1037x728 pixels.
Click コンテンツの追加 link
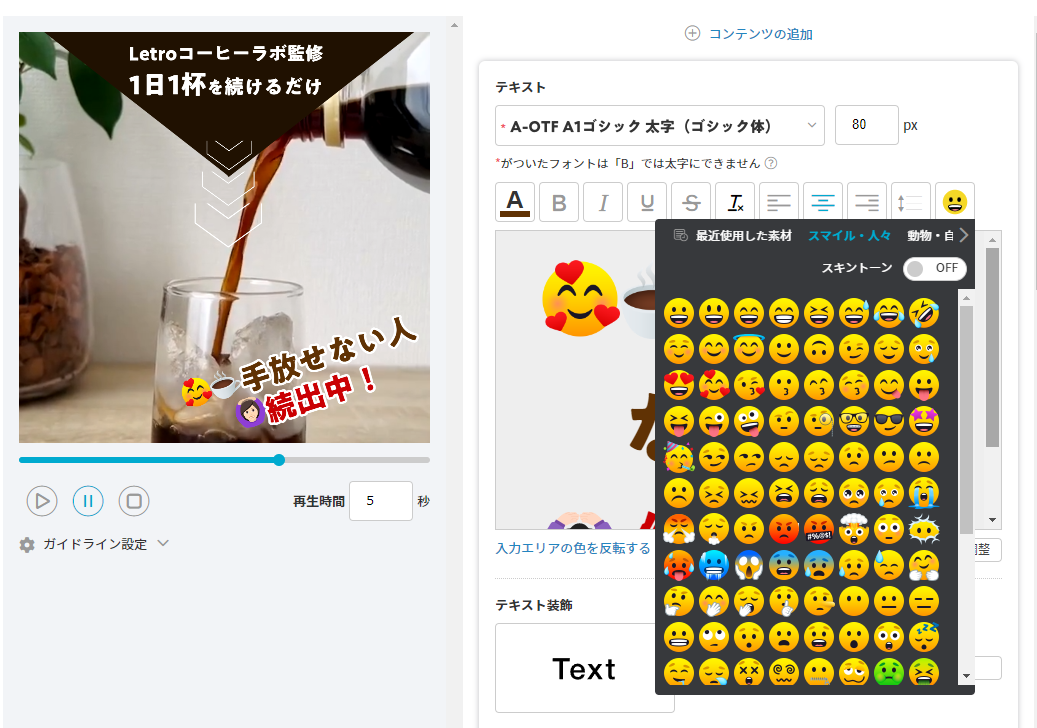pos(749,34)
